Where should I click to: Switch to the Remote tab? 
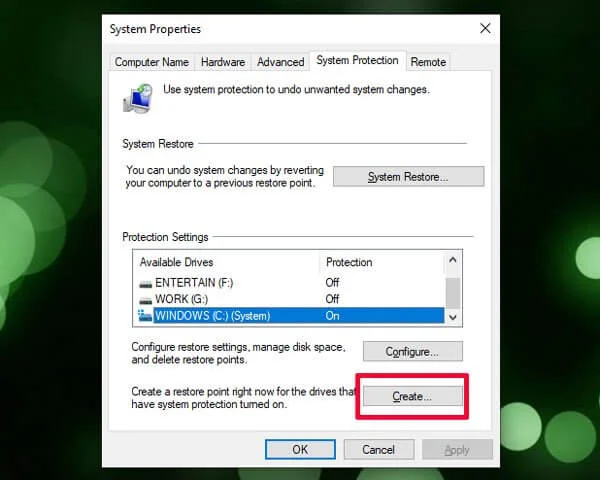pos(428,62)
